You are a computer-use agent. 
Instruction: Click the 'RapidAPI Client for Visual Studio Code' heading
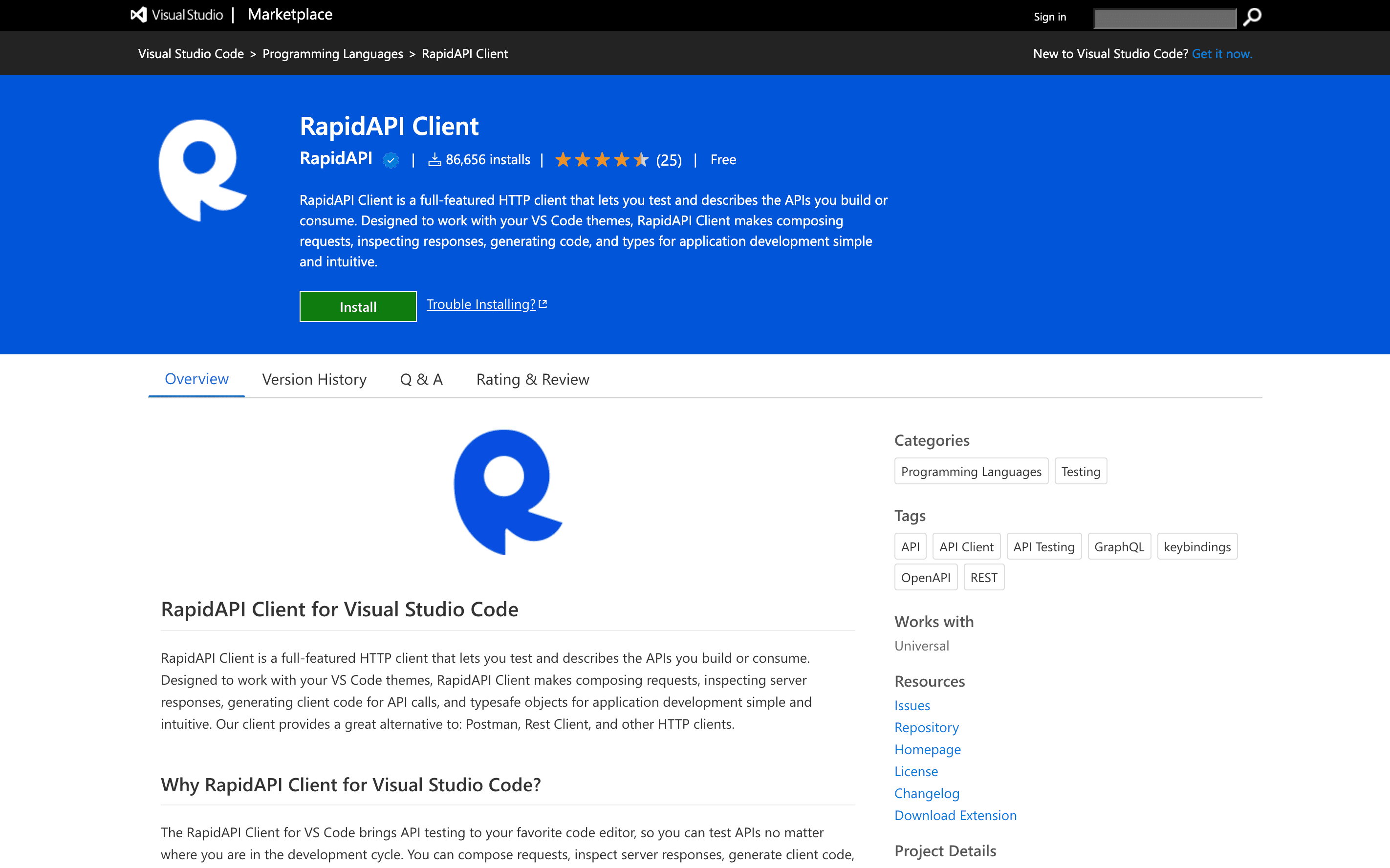click(340, 609)
